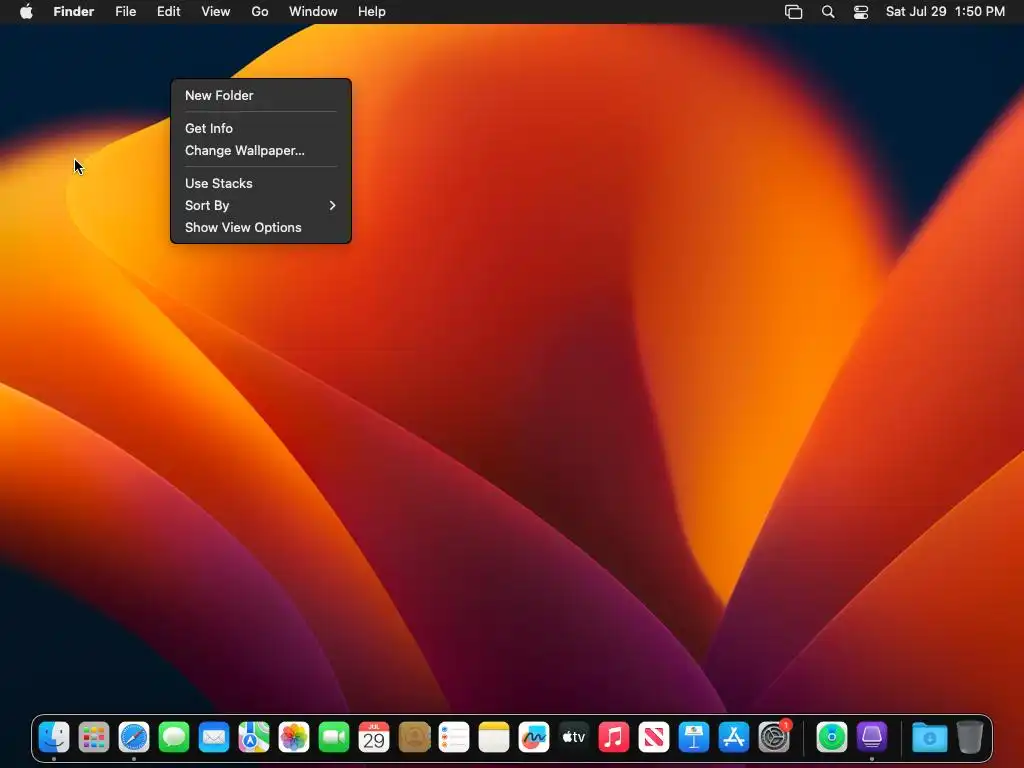Open the Photos app icon

click(294, 737)
